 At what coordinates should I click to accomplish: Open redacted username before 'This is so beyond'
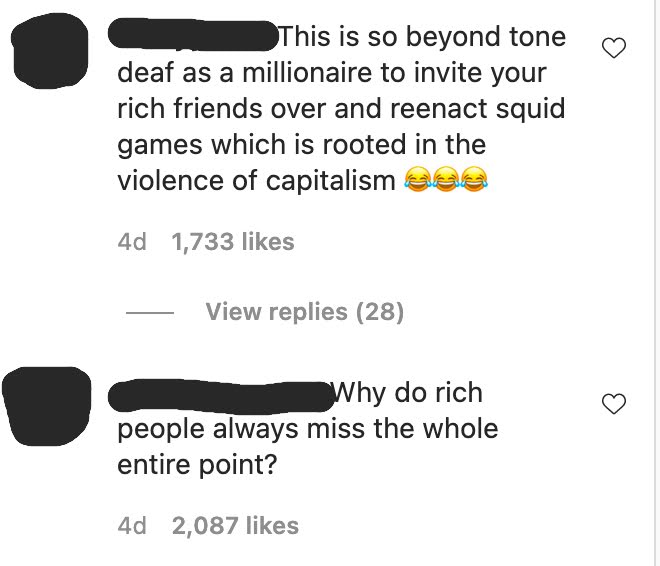[194, 35]
